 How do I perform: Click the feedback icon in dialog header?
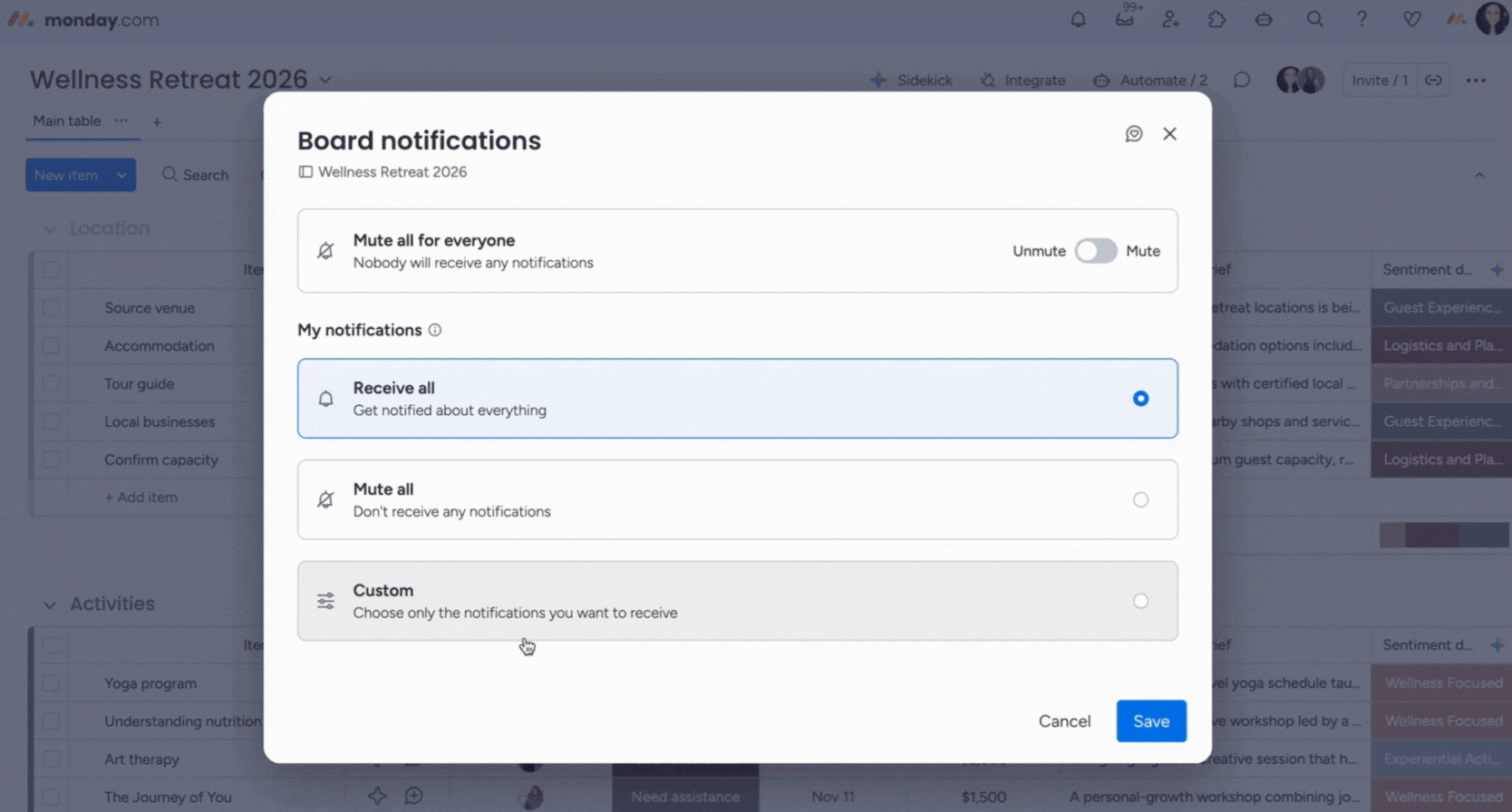coord(1133,134)
